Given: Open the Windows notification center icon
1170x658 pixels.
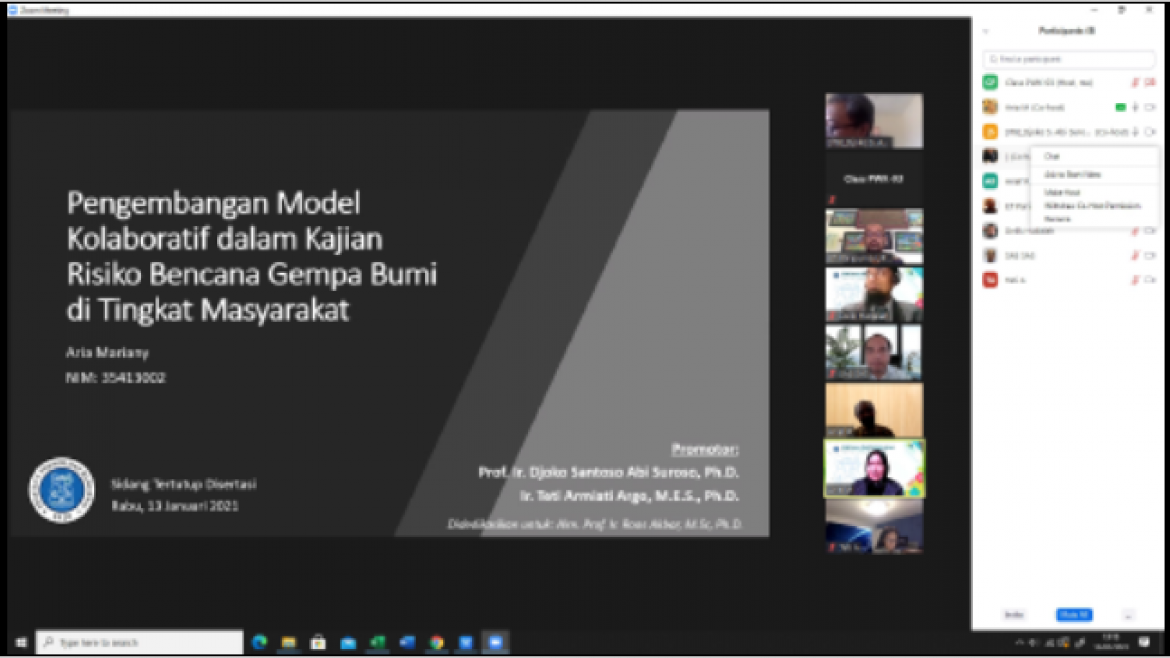Looking at the screenshot, I should [x=1144, y=642].
